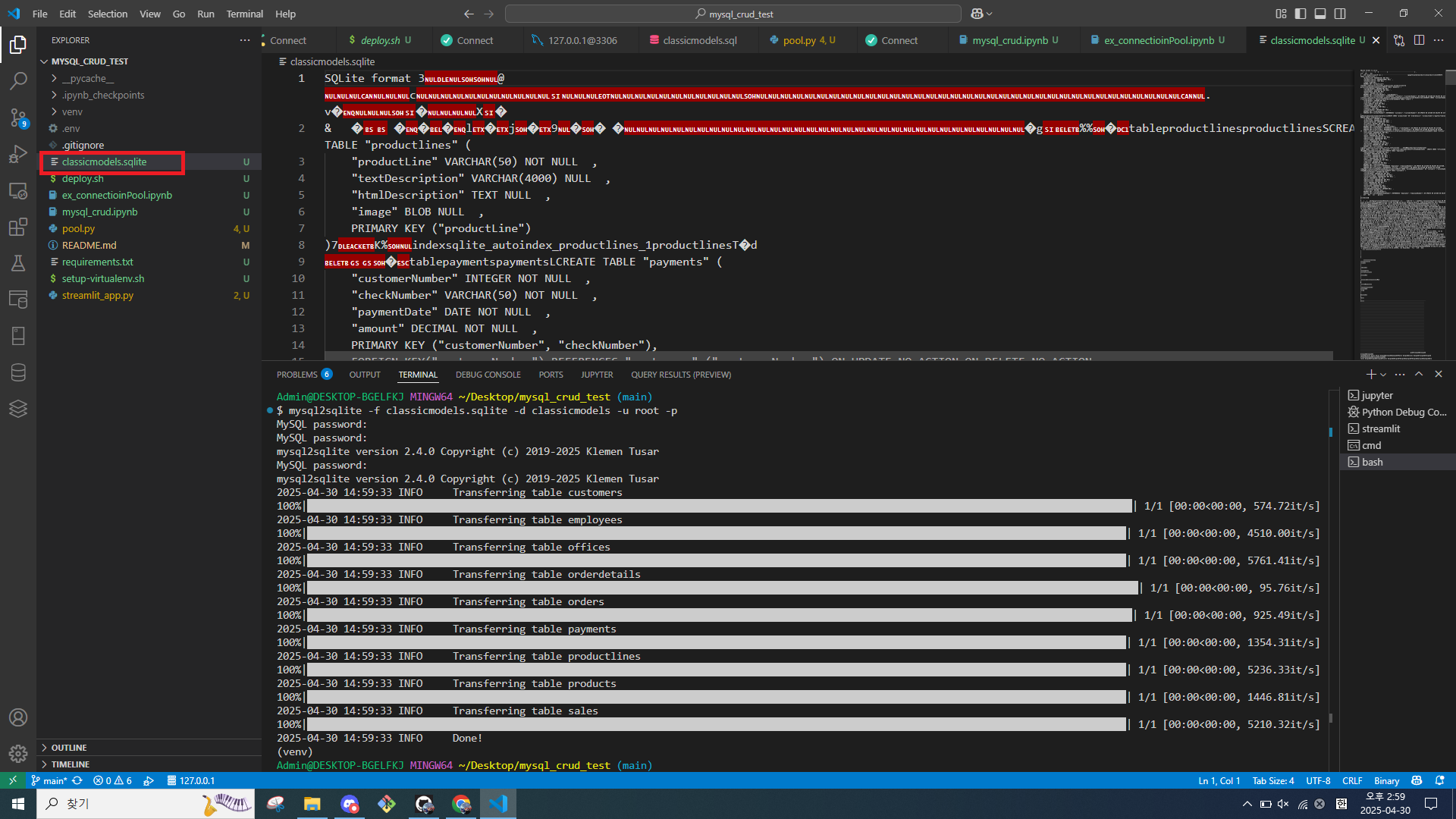Open the Terminal menu
This screenshot has width=1456, height=819.
244,14
